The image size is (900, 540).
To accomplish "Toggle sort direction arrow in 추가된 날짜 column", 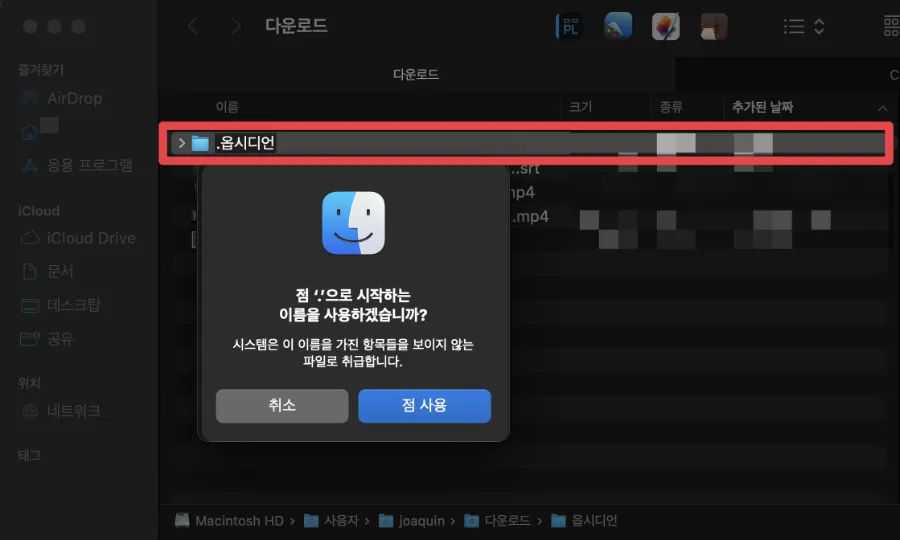I will click(x=882, y=108).
